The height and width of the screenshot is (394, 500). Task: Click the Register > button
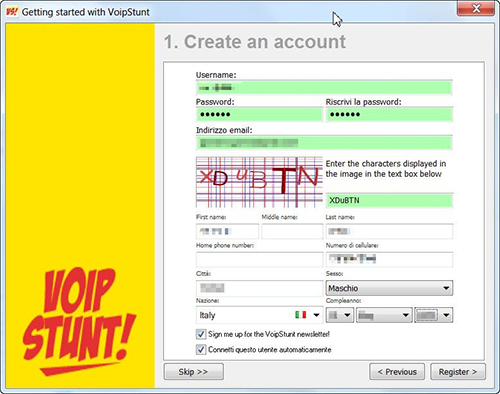coord(458,372)
